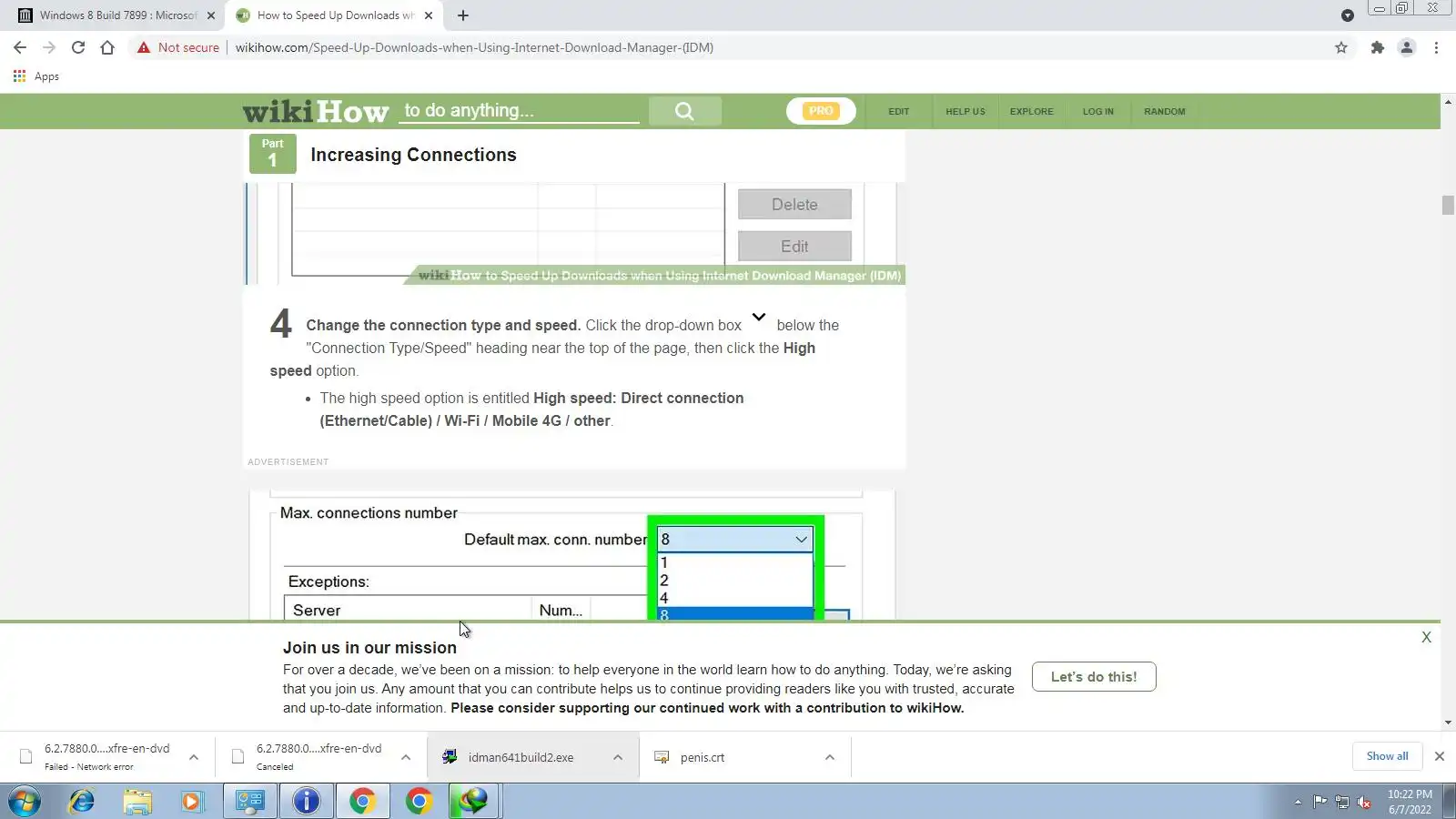This screenshot has width=1456, height=819.
Task: Switch to Windows 8 Build 7899 tab
Action: tap(116, 15)
